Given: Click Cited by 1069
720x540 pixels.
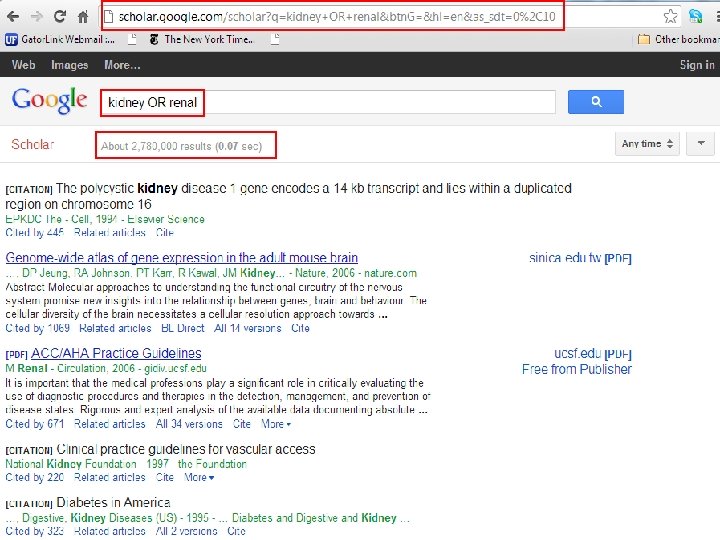Looking at the screenshot, I should click(38, 328).
